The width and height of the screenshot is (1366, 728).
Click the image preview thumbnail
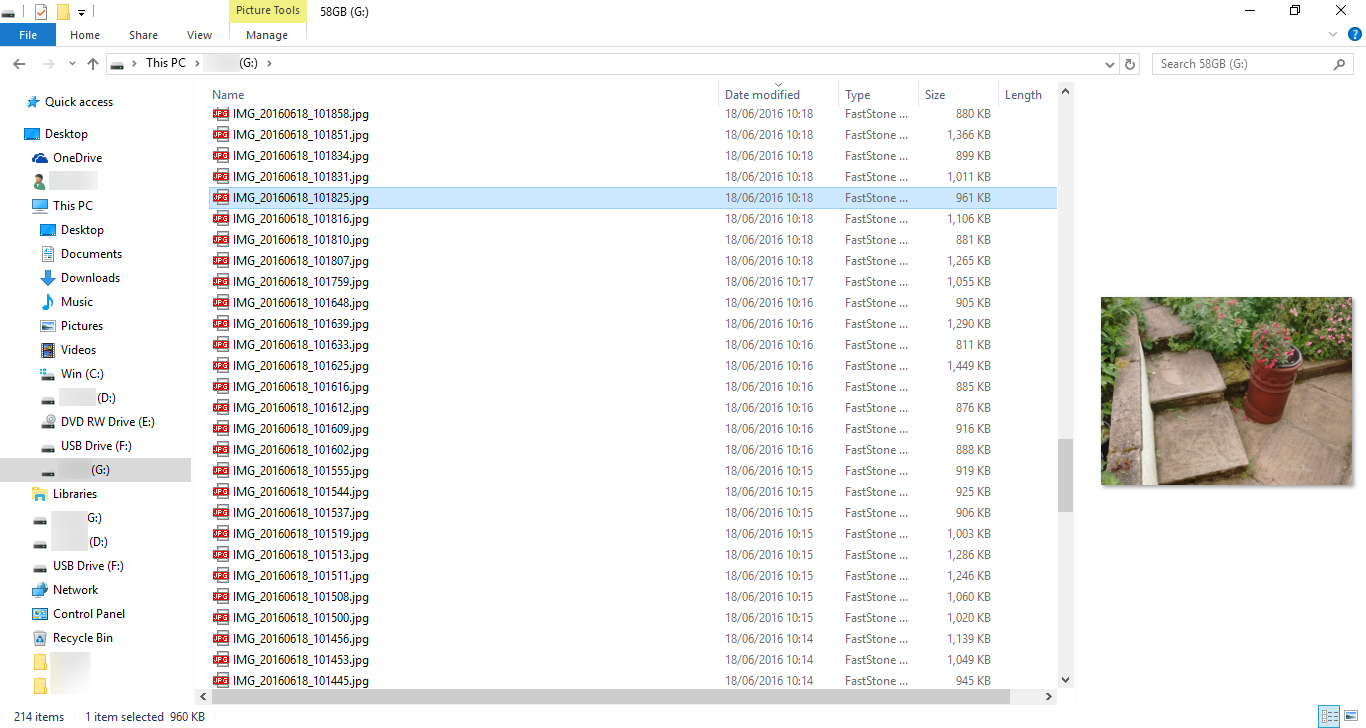coord(1226,391)
